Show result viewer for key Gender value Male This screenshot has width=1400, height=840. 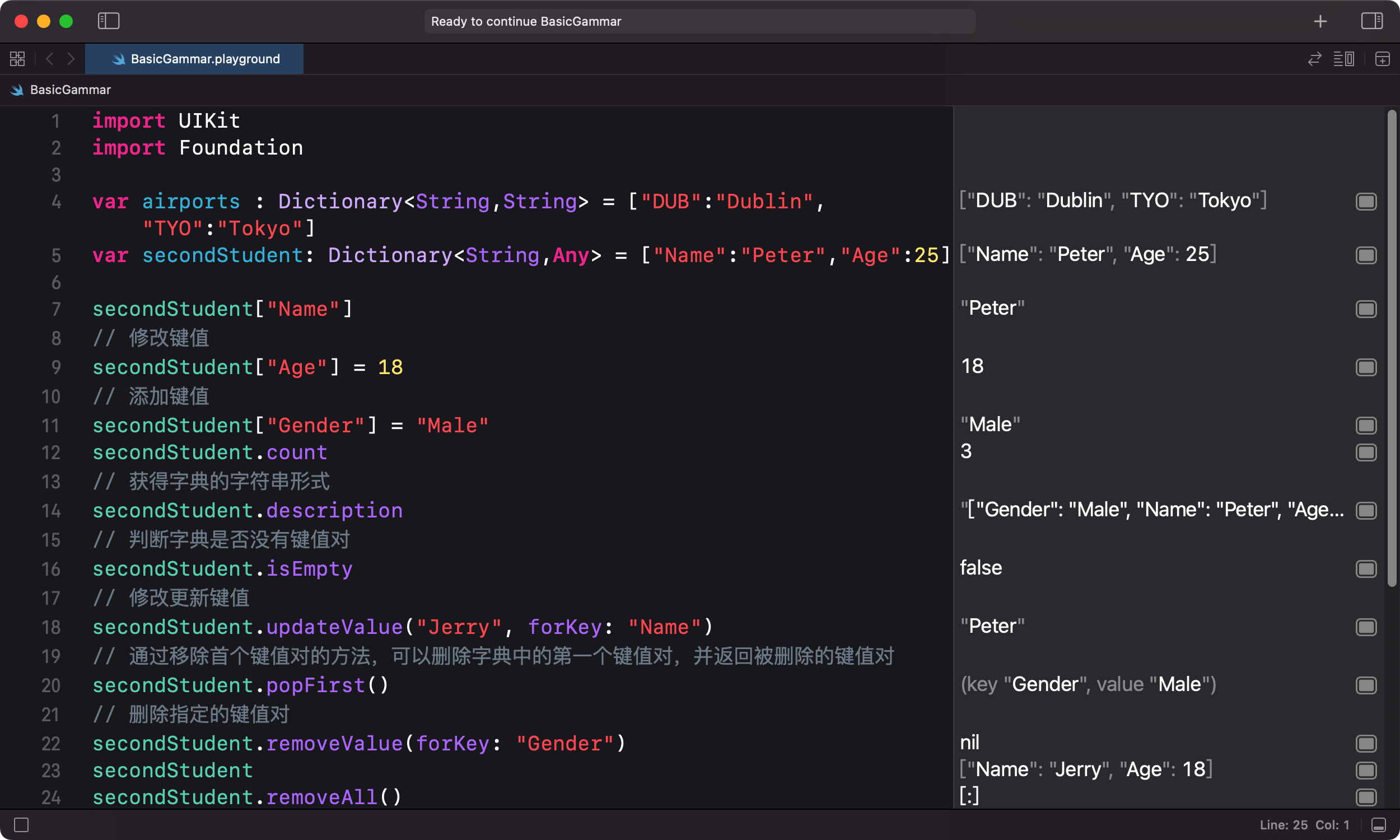tap(1366, 685)
